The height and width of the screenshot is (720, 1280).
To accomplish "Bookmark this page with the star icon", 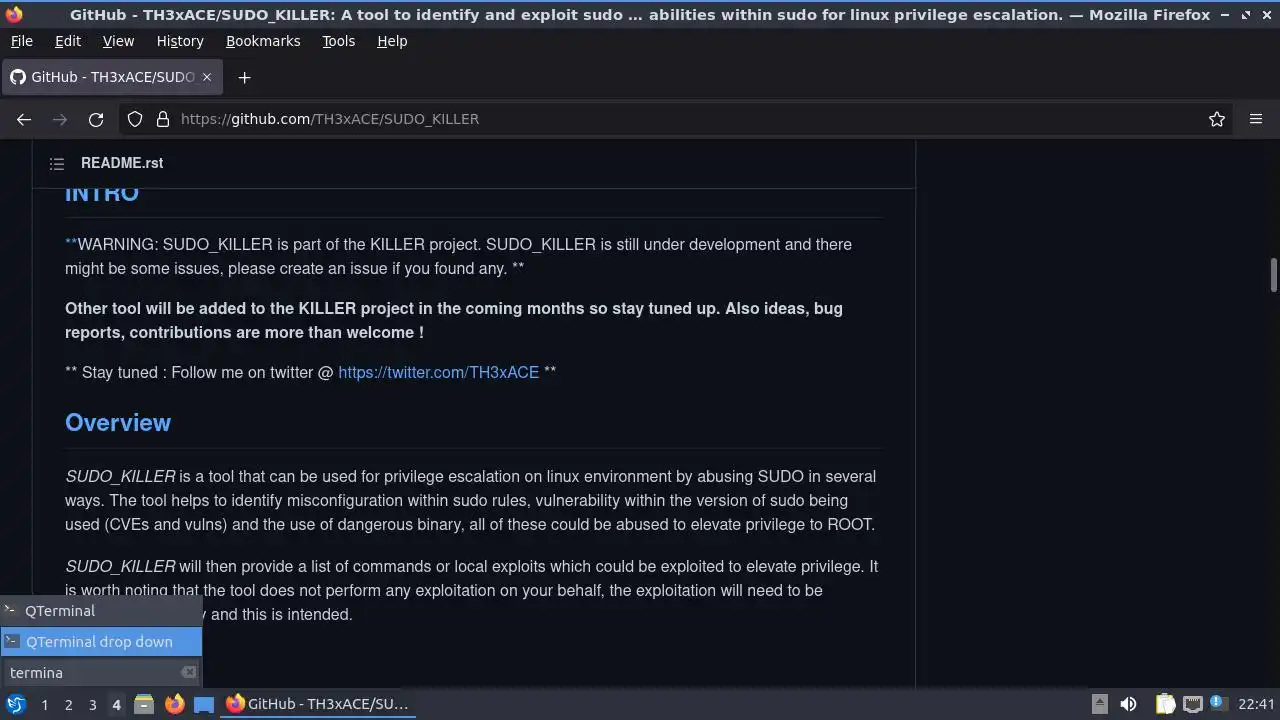I will click(1217, 119).
